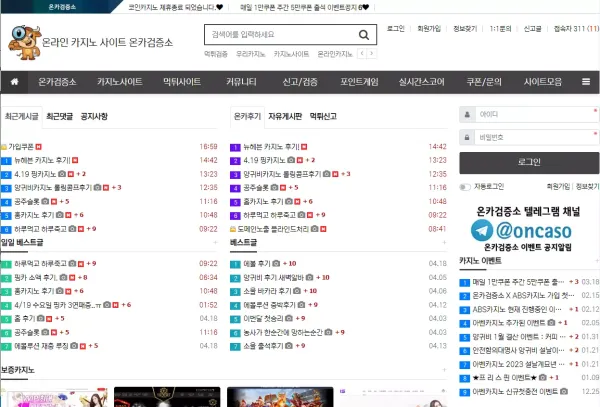Switch to the 자유게시판 tab
The height and width of the screenshot is (407, 600).
(x=285, y=116)
